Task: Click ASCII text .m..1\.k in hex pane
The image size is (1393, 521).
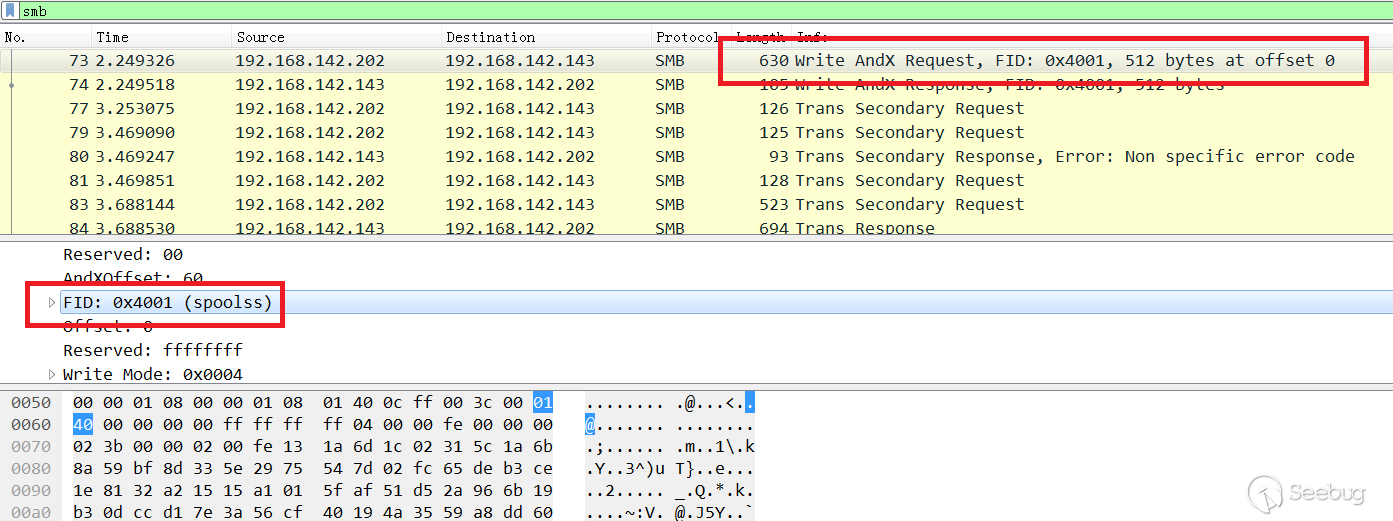Action: coord(714,447)
